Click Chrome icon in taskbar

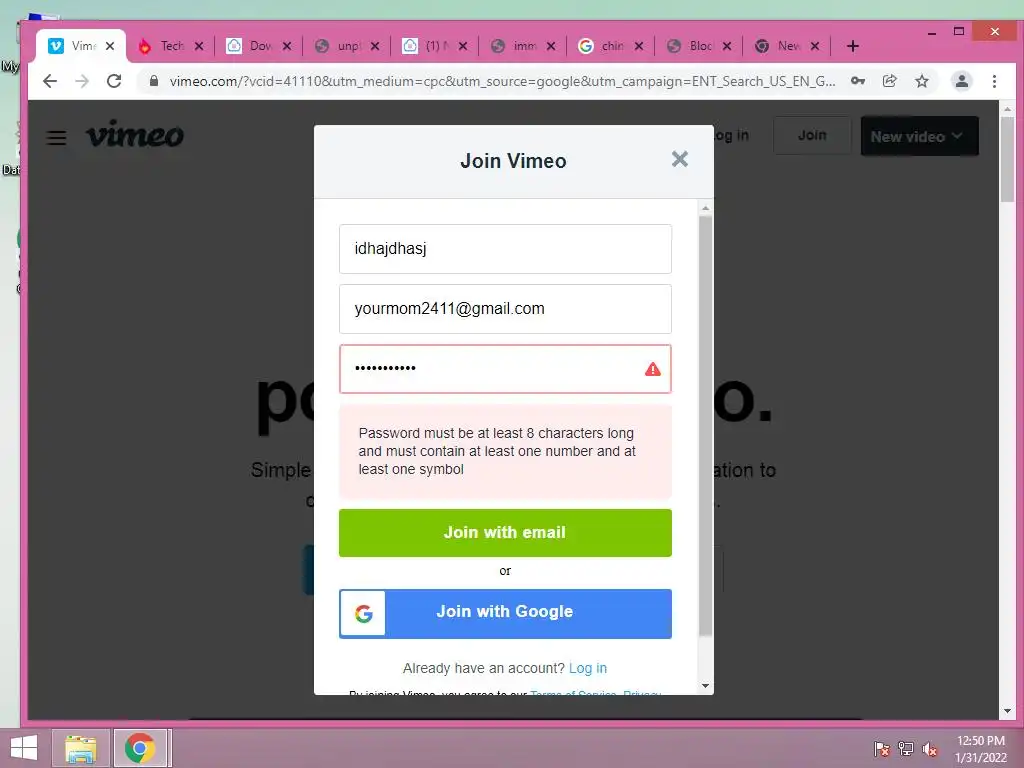(x=140, y=748)
